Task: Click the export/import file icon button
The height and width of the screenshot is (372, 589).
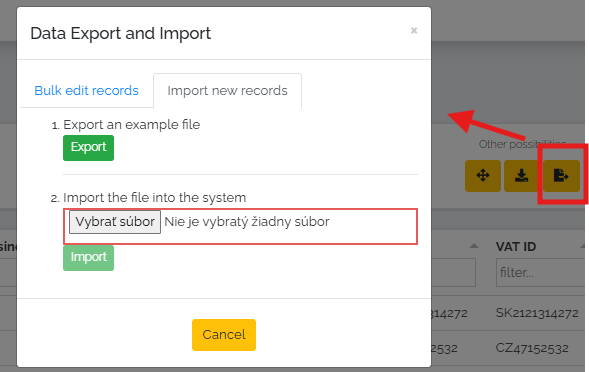Action: tap(561, 176)
